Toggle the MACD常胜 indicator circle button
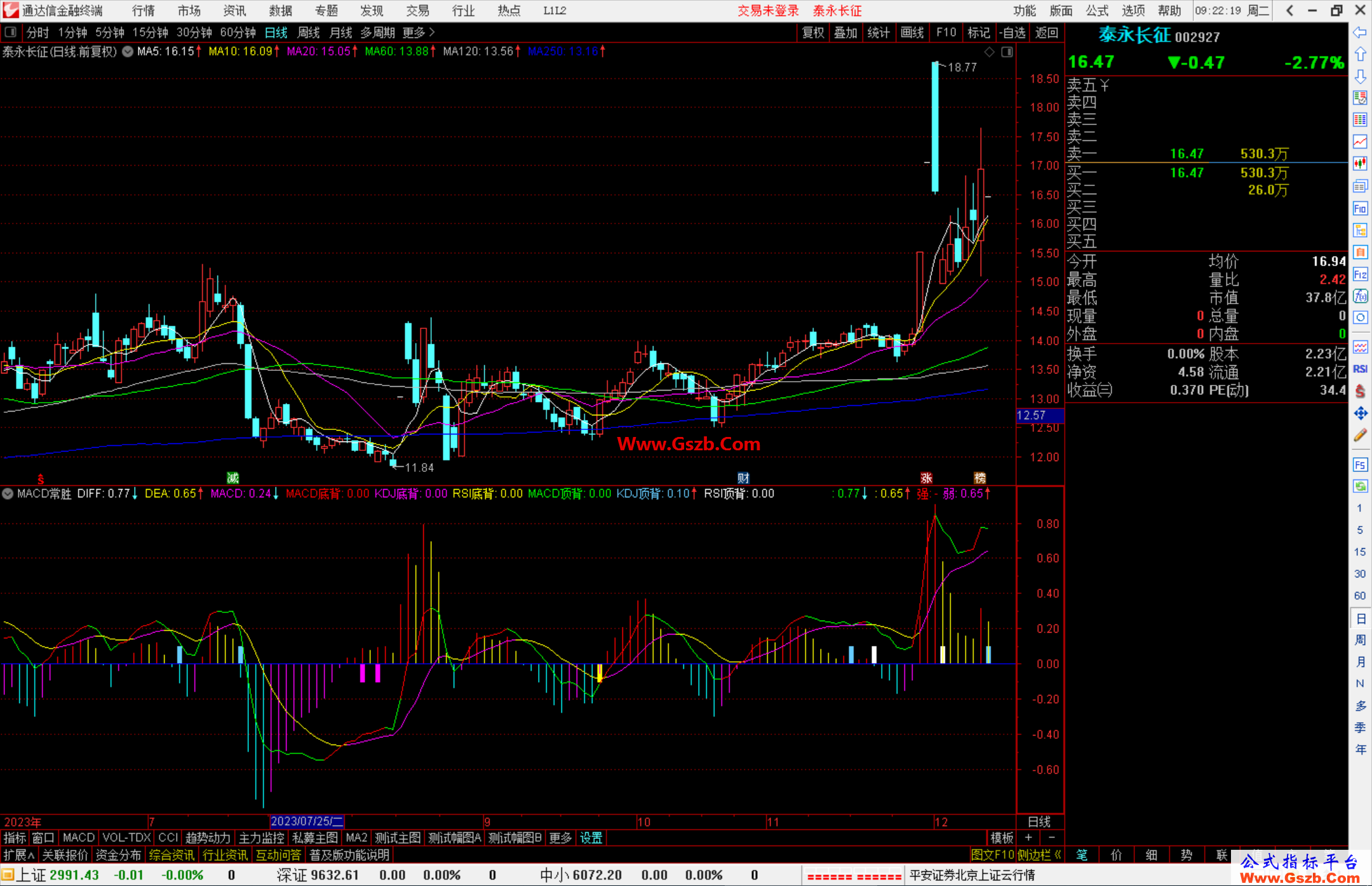 pos(8,493)
